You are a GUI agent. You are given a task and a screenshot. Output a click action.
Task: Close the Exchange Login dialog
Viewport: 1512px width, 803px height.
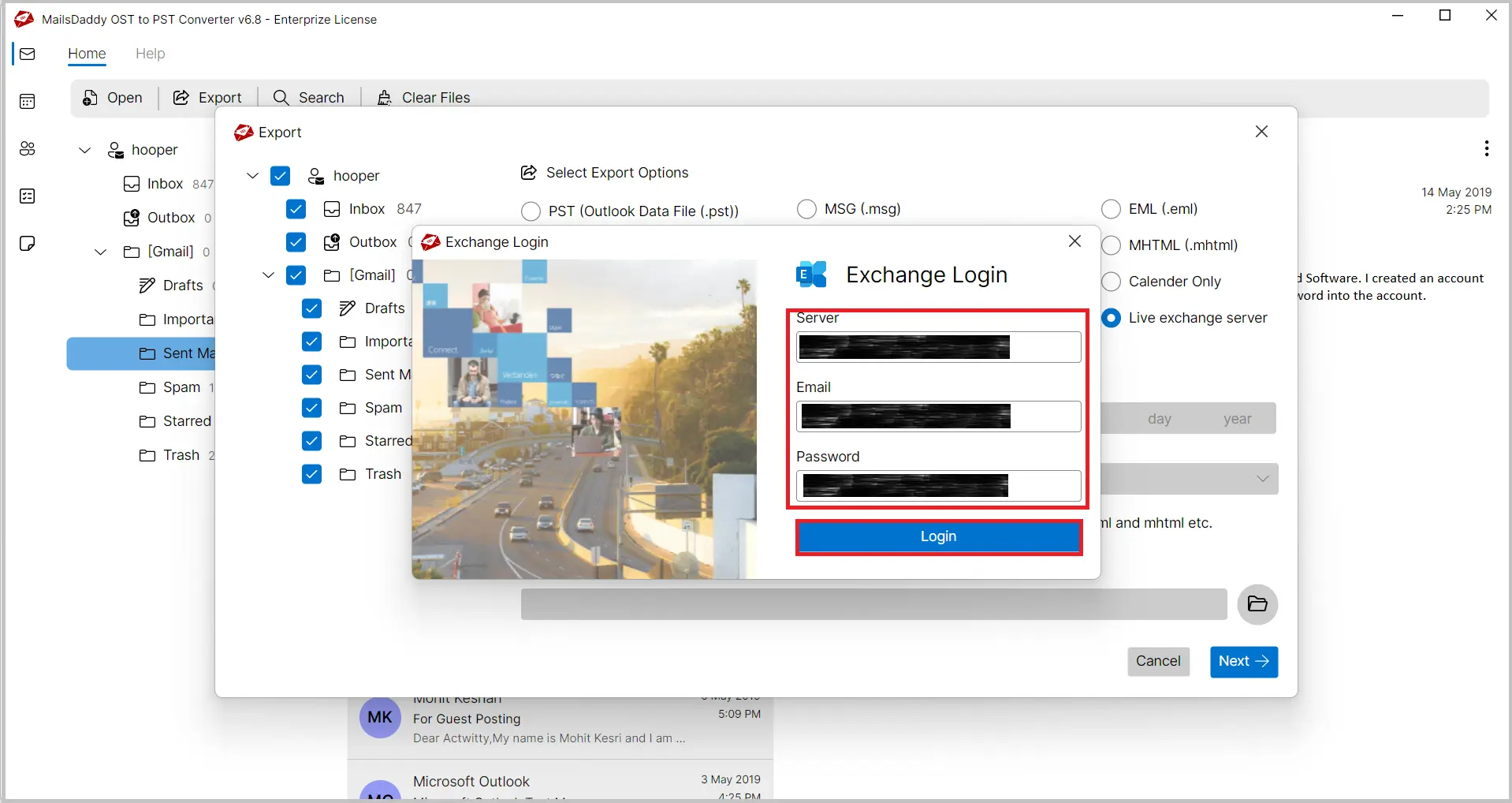tap(1074, 241)
